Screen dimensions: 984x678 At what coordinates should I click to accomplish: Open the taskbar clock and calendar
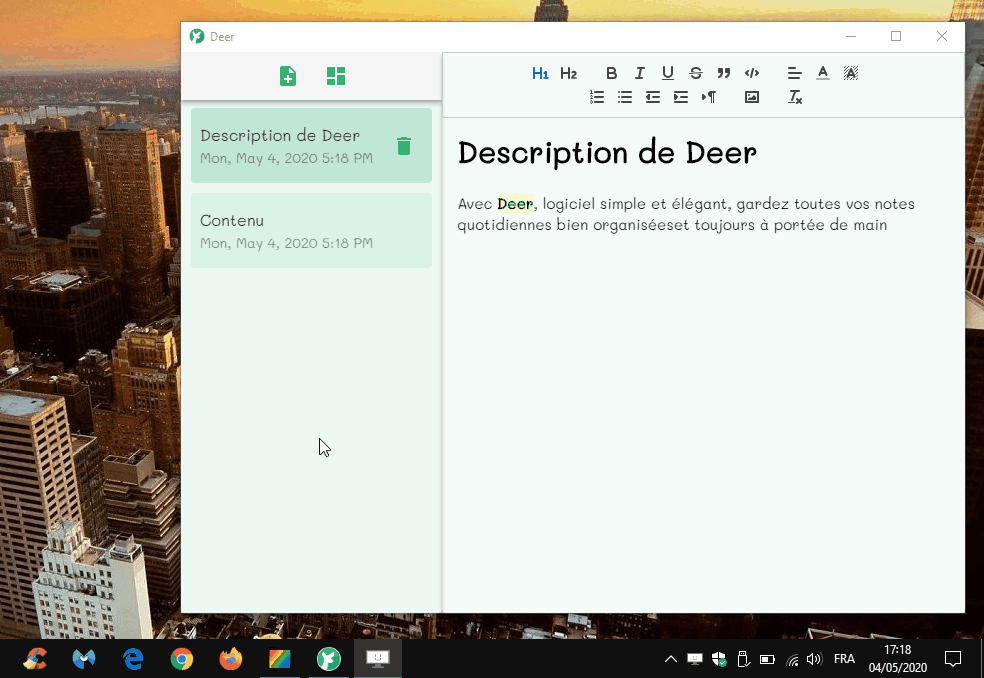897,659
